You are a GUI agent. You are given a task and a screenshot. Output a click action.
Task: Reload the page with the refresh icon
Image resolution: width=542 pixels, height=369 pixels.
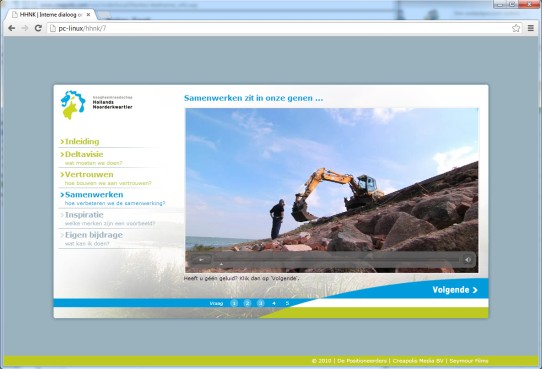[38, 28]
